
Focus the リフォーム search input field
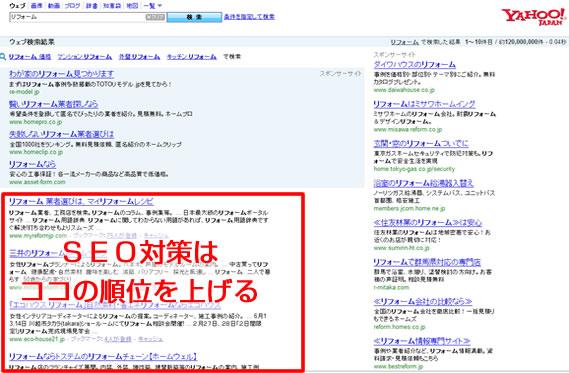[x=77, y=17]
